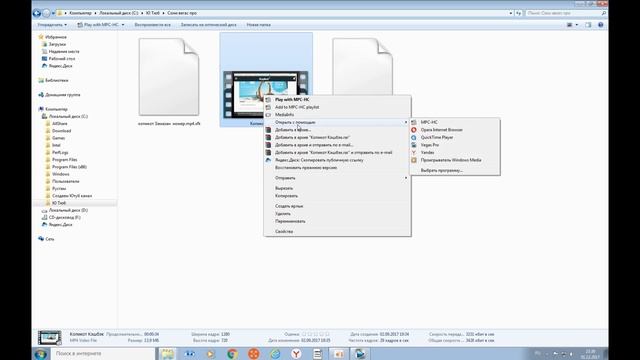
Task: Click the Explorer forward arrow button
Action: tap(46, 13)
